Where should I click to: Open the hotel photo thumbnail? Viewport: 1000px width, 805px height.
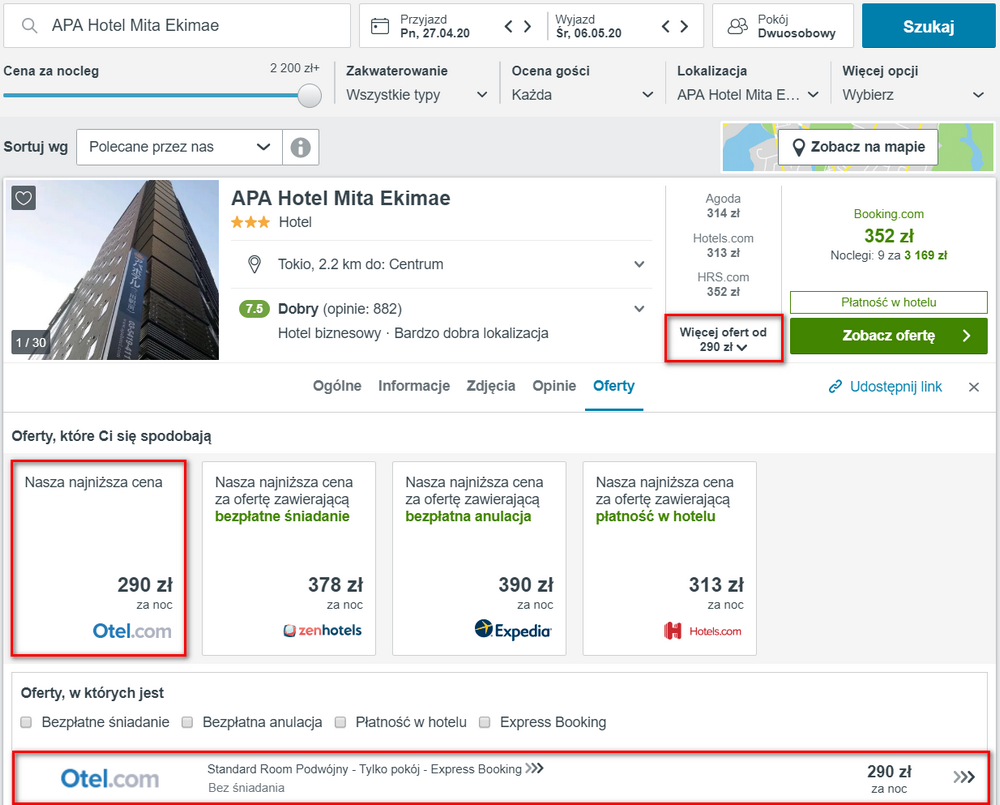pyautogui.click(x=112, y=270)
